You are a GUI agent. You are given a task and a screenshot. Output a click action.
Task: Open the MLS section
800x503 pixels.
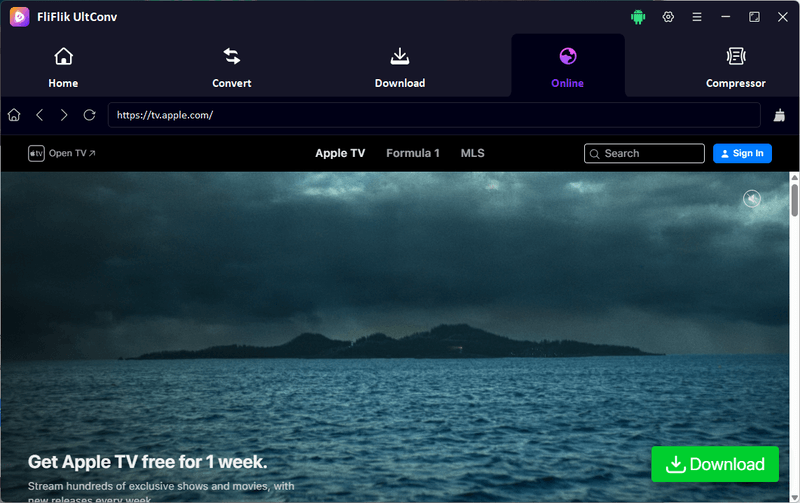click(472, 153)
